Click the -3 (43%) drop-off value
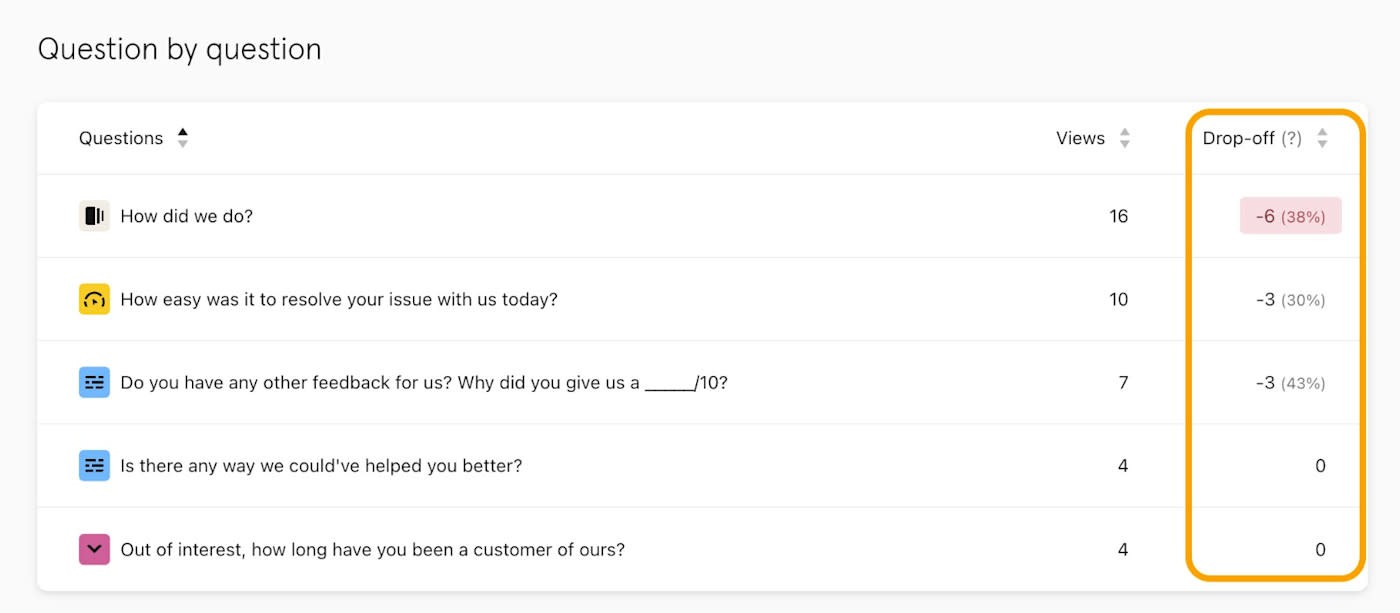Image resolution: width=1400 pixels, height=613 pixels. [x=1290, y=382]
